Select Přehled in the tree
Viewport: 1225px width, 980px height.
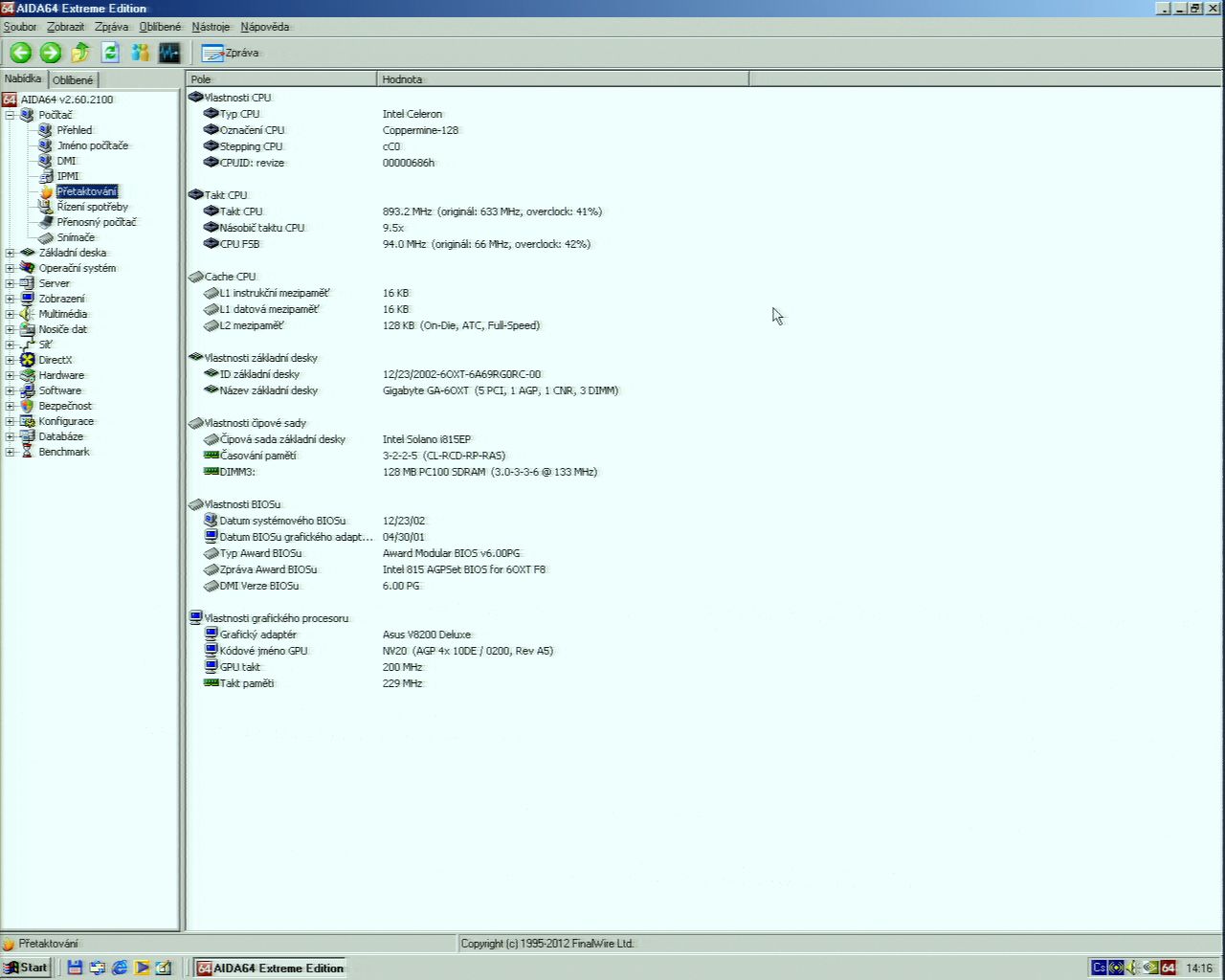75,130
